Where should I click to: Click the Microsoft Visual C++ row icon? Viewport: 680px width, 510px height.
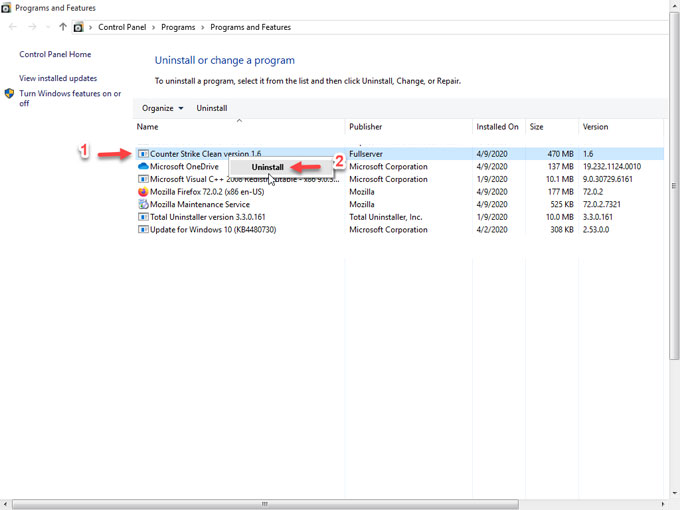[x=143, y=179]
